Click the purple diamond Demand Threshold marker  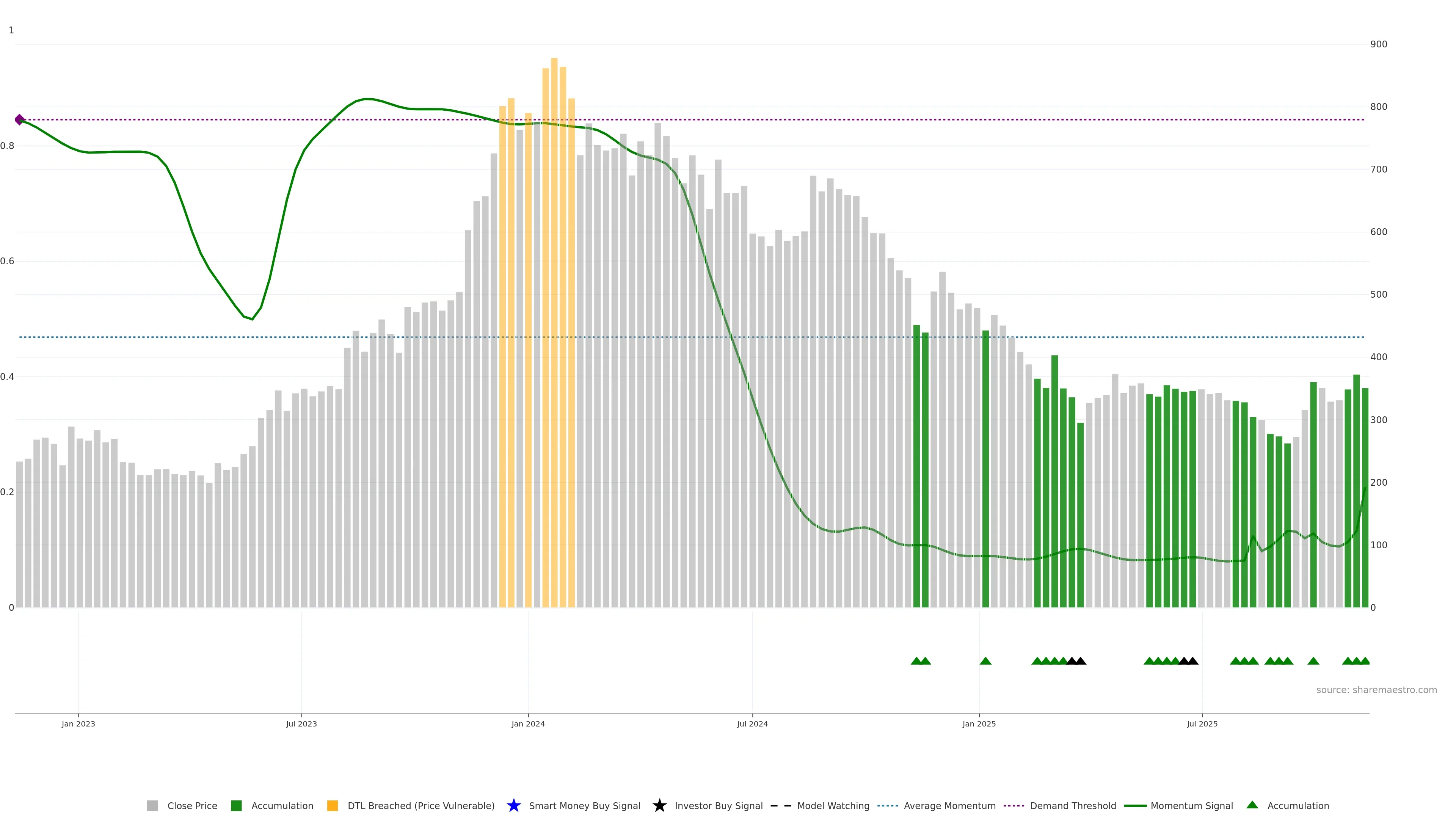click(x=20, y=119)
